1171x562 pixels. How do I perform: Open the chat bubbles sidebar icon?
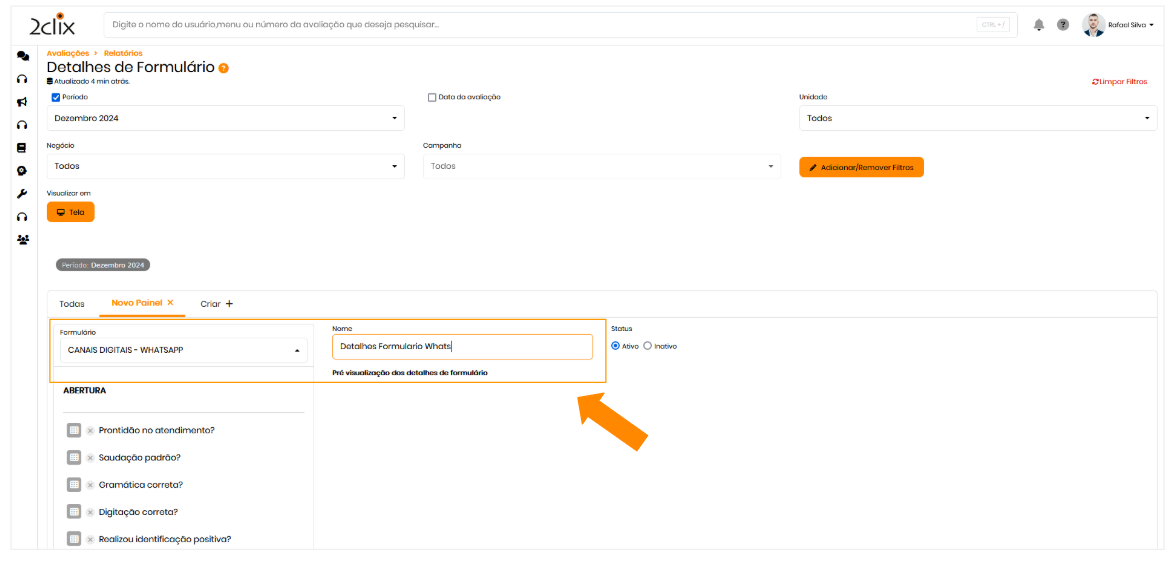(x=22, y=56)
